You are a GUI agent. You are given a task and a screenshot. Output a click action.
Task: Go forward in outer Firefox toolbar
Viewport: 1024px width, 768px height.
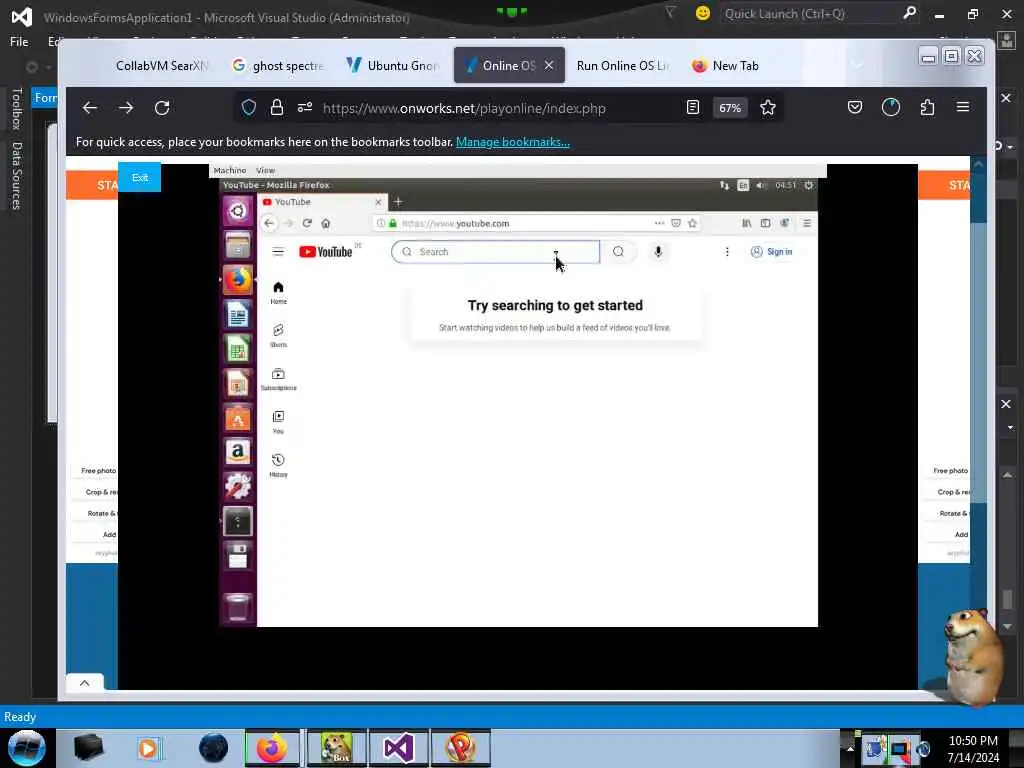(126, 108)
